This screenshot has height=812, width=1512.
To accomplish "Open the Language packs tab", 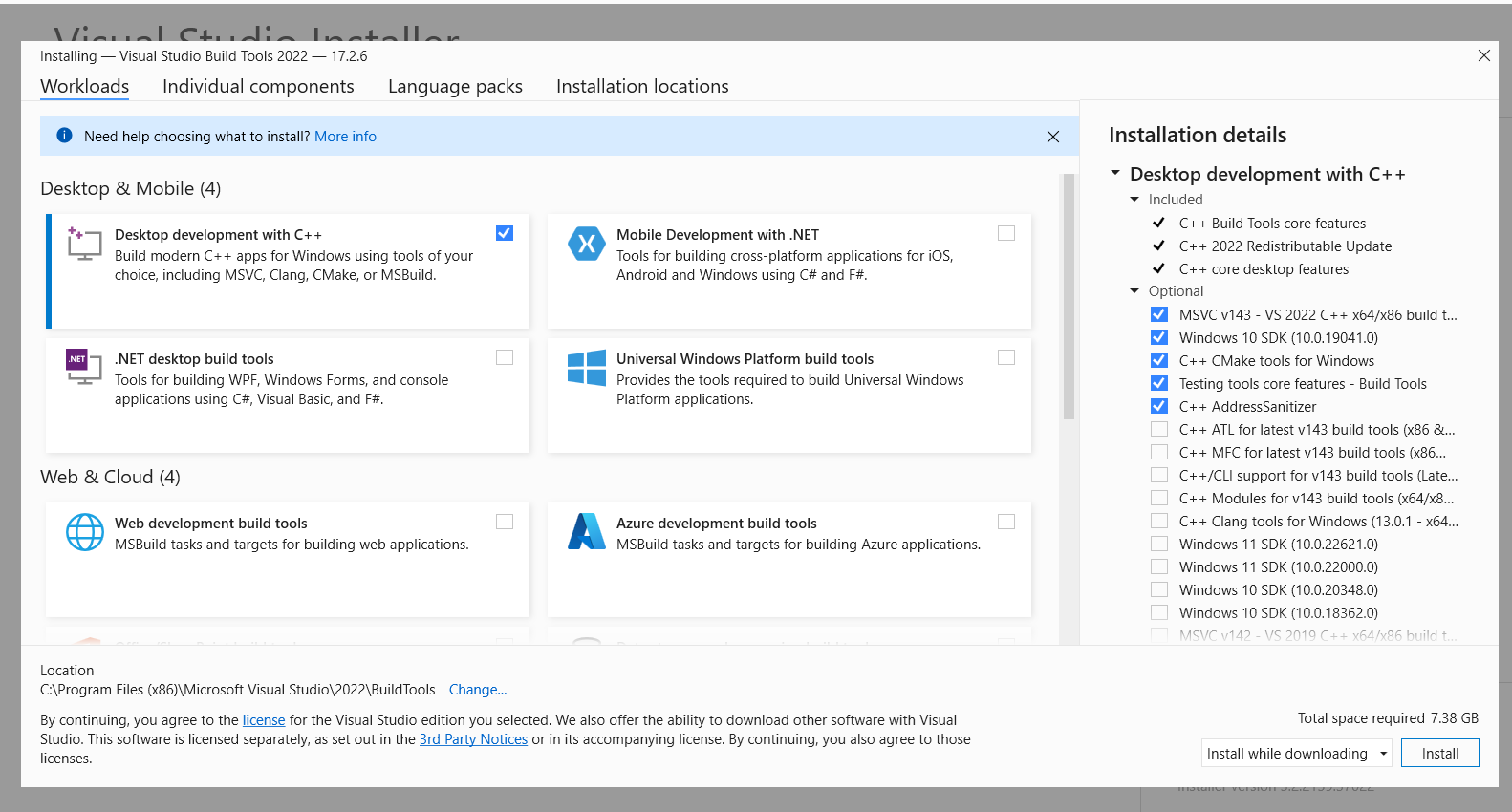I will [455, 86].
